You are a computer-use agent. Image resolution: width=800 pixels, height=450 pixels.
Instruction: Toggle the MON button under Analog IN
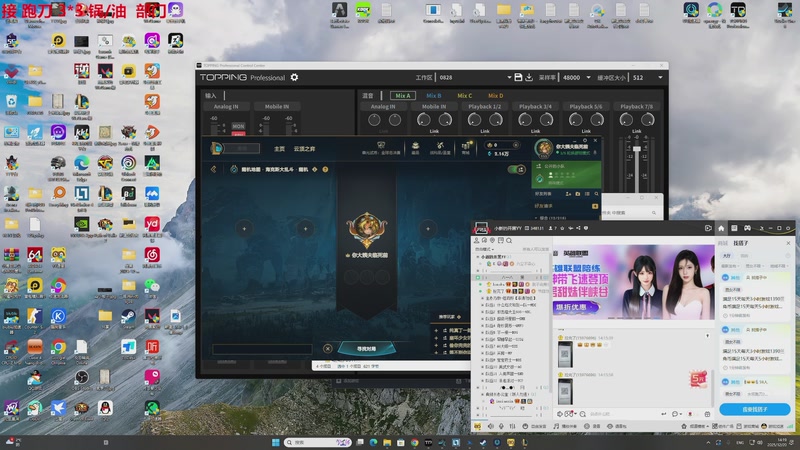click(x=238, y=126)
